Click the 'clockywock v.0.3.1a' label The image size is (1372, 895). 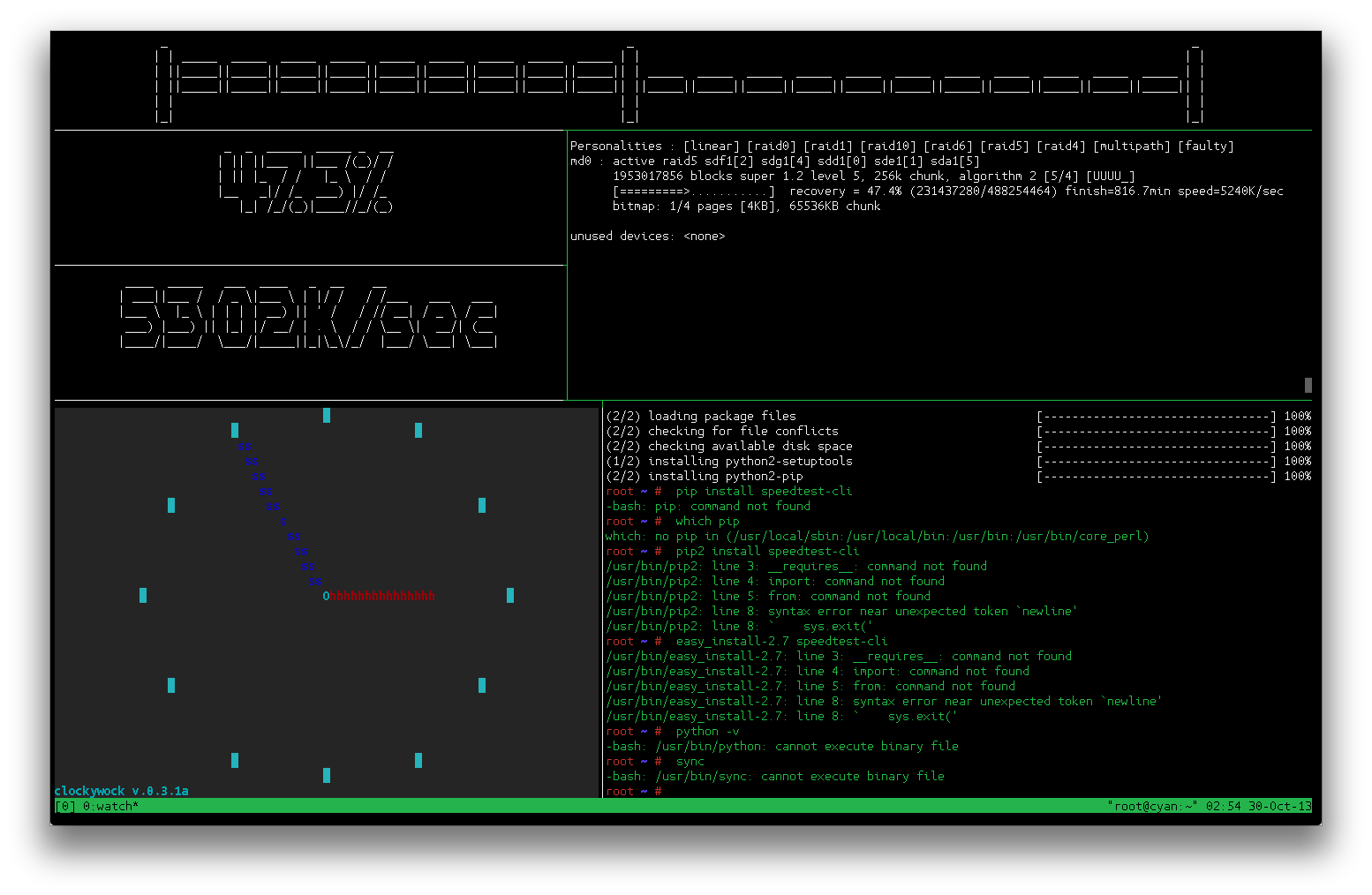coord(121,791)
